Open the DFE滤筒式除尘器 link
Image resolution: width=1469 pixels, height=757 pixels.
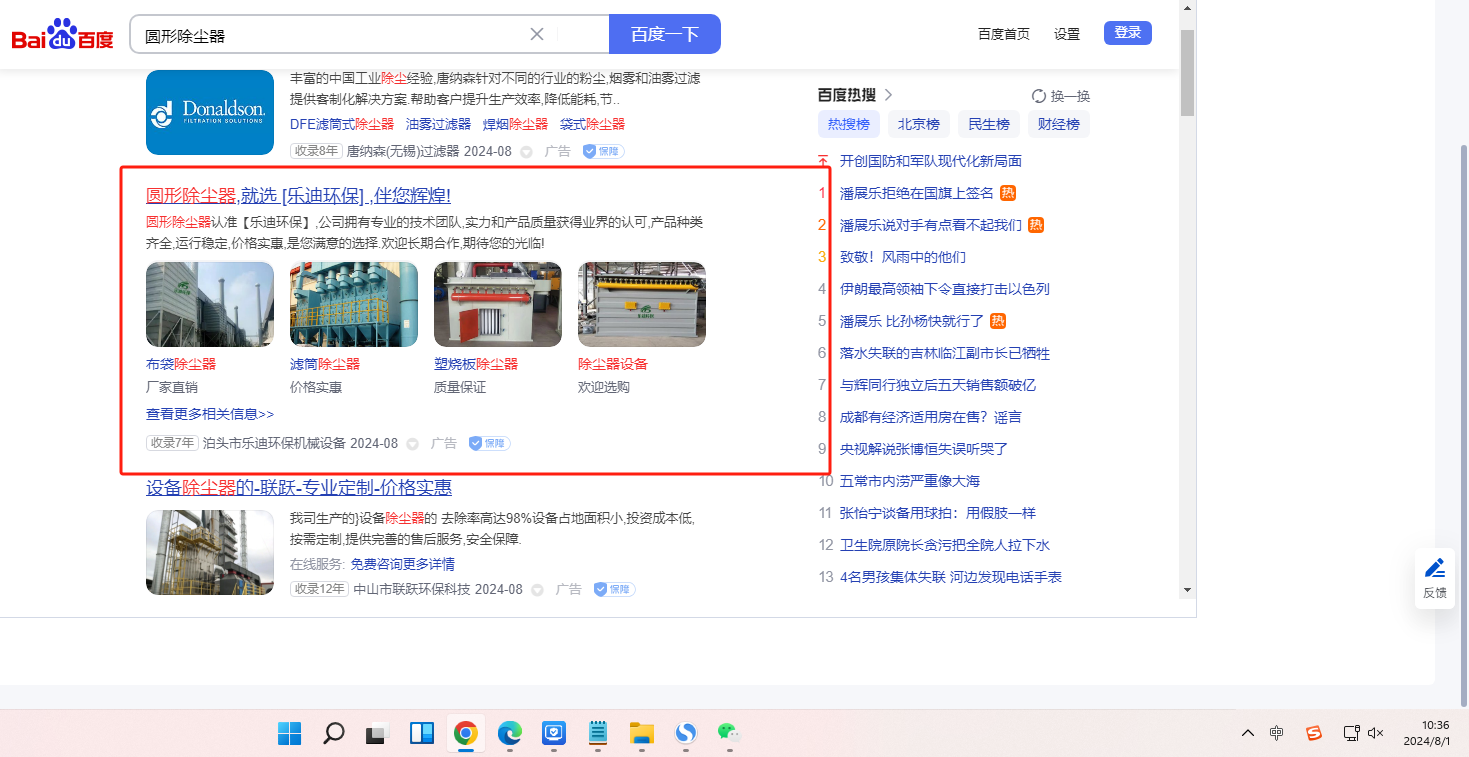tap(342, 124)
